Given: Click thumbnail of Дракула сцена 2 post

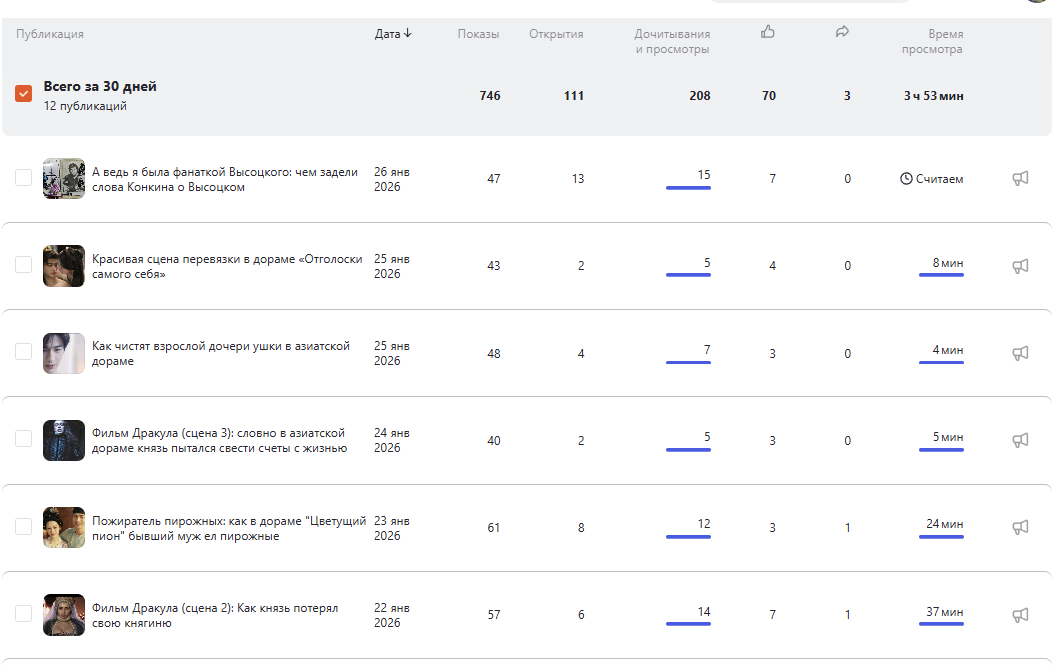Looking at the screenshot, I should pos(64,614).
